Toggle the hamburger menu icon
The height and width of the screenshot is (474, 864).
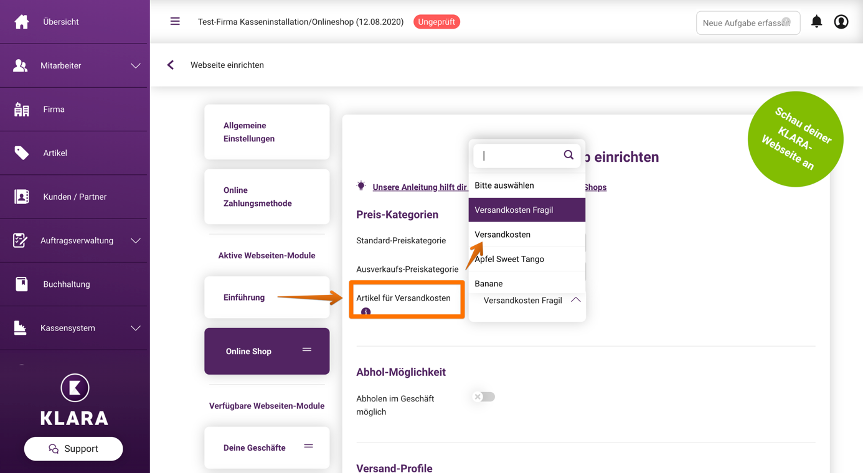[175, 21]
